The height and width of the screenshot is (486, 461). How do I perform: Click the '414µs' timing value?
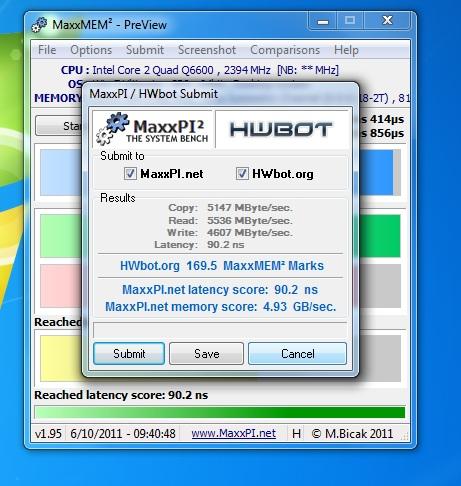(x=387, y=119)
